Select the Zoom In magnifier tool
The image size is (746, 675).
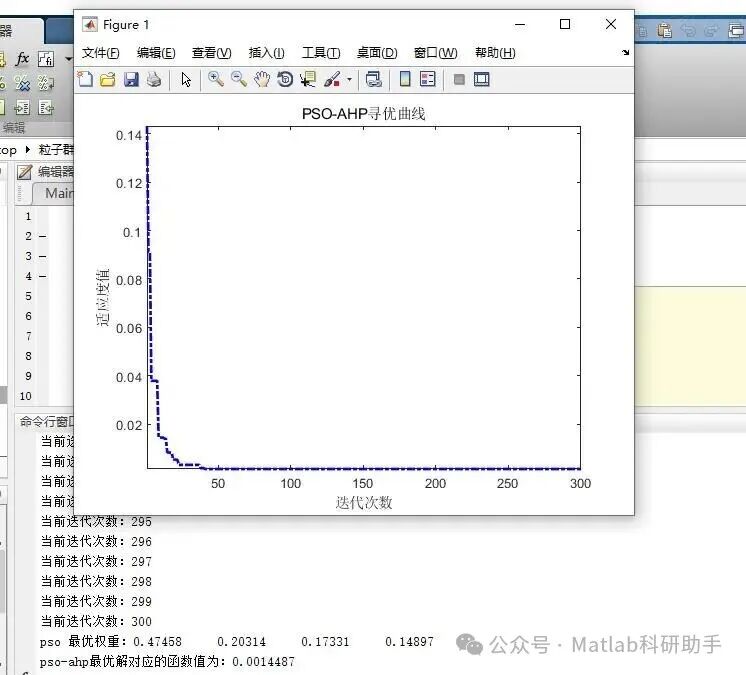click(x=216, y=79)
